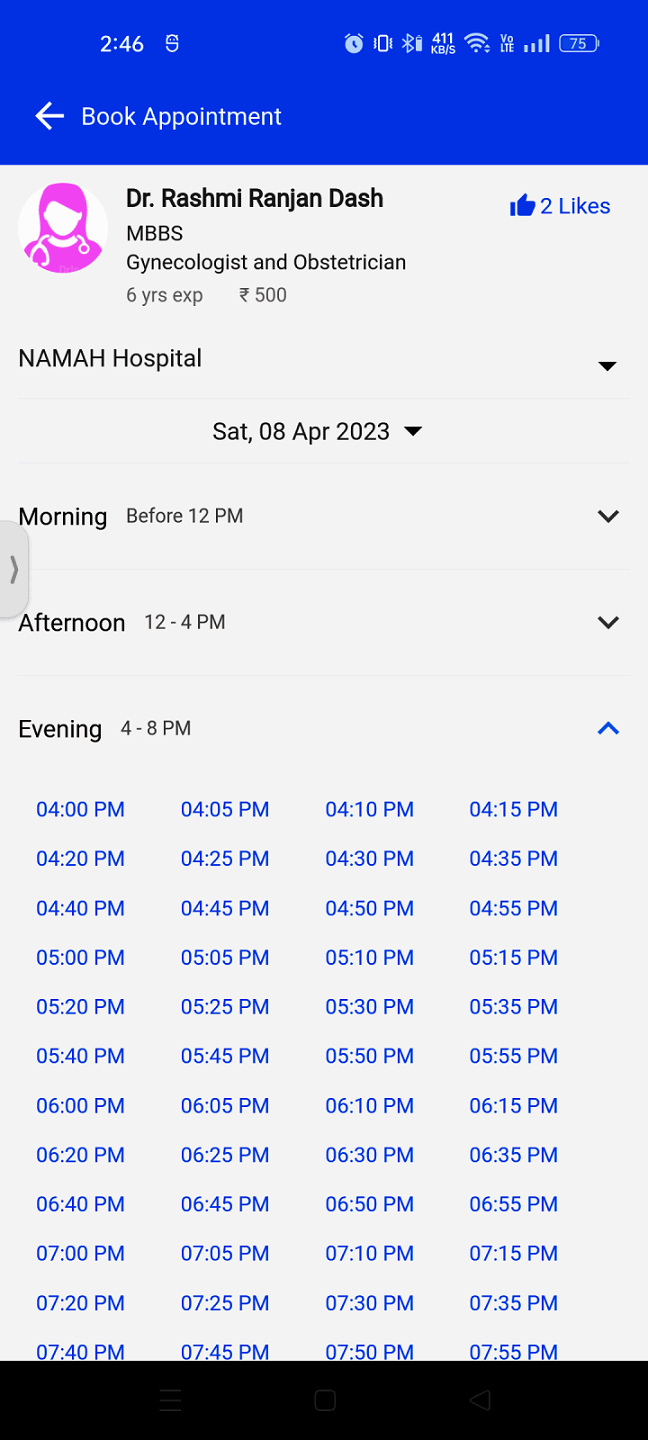Select the 04:00 PM time slot
This screenshot has width=648, height=1440.
click(x=80, y=809)
